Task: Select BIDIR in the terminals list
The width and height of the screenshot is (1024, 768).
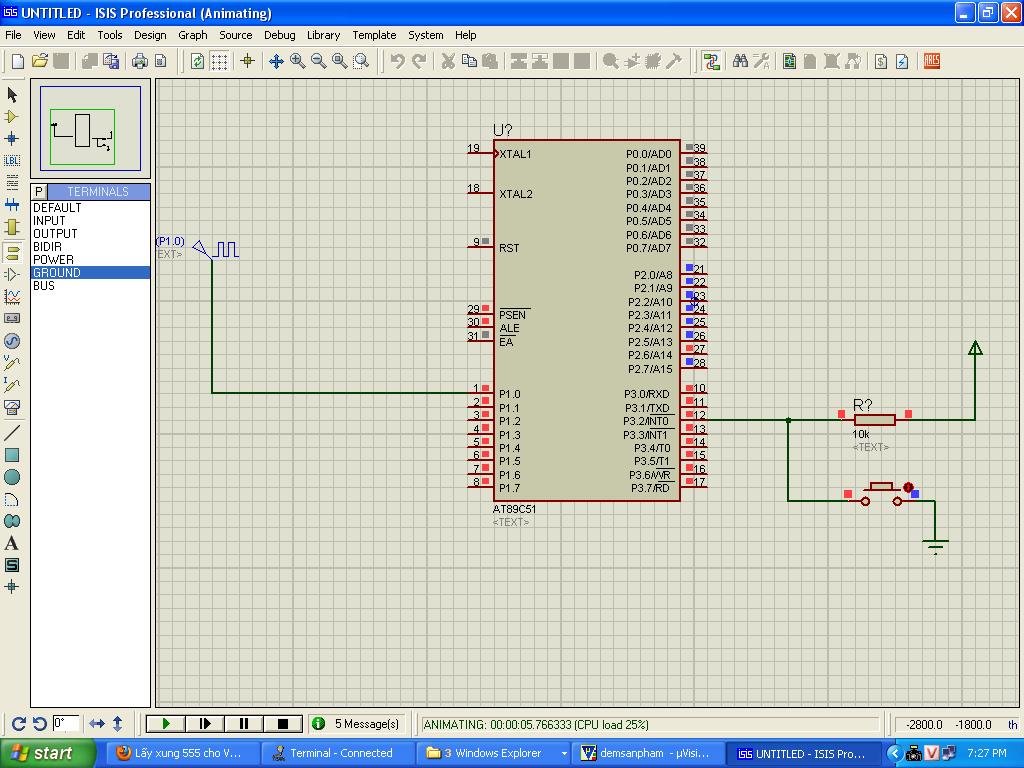Action: click(90, 247)
